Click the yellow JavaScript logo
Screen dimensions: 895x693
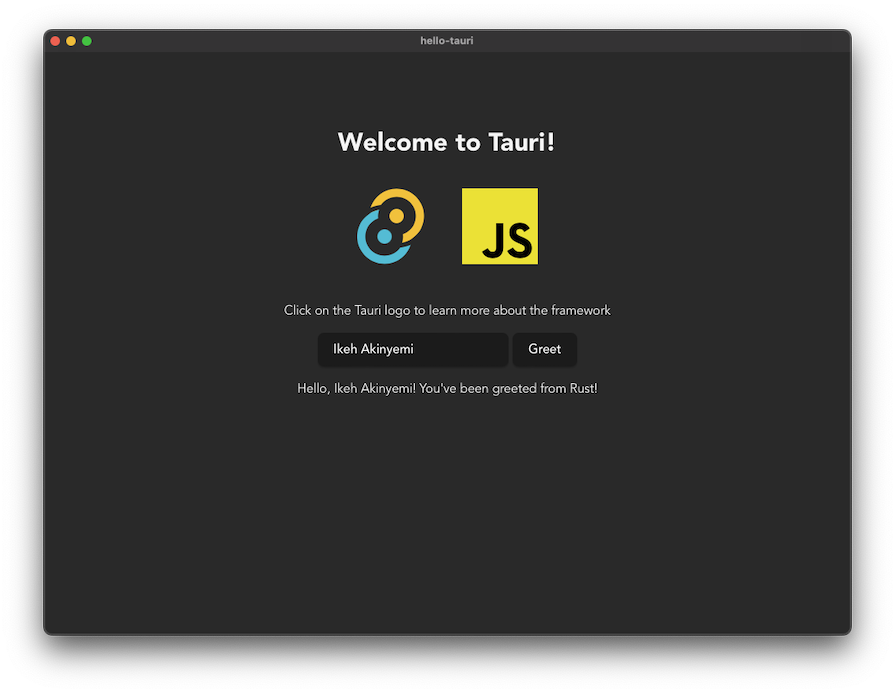click(499, 226)
